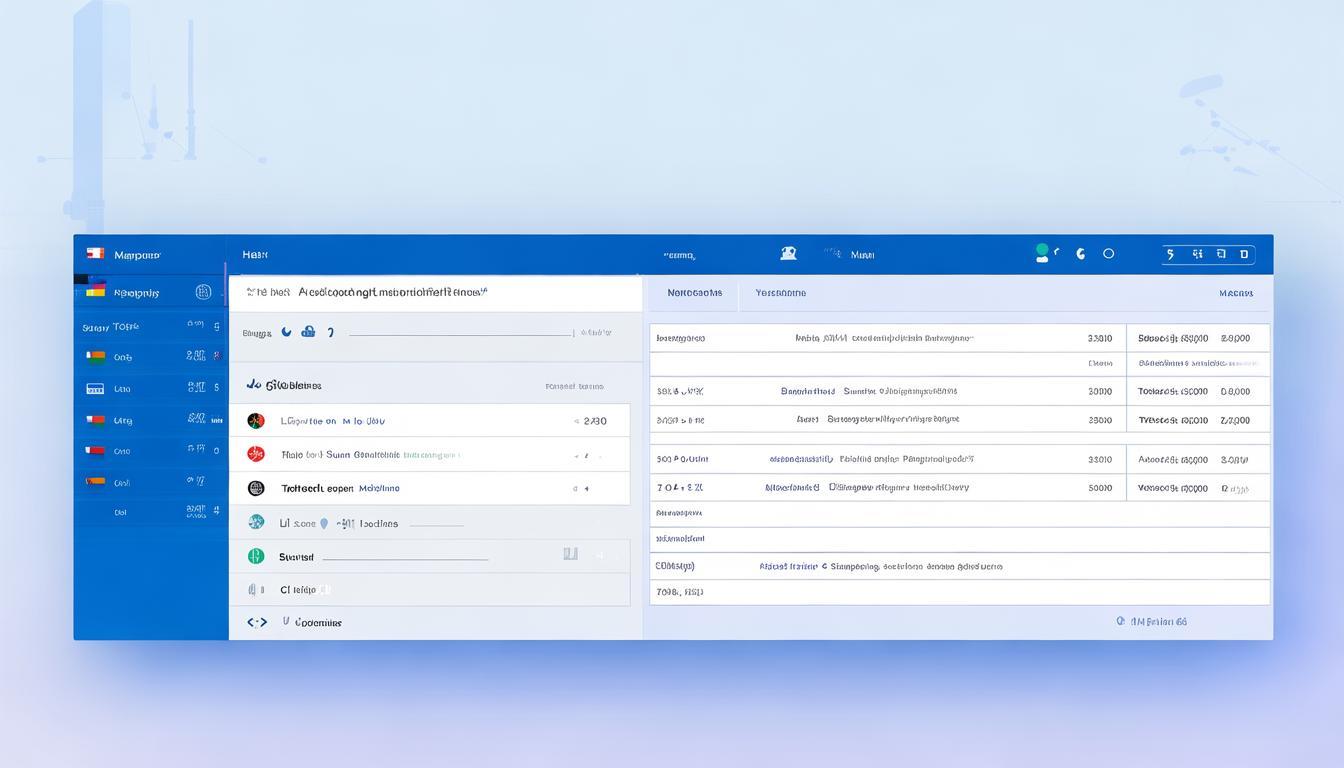Click the blue padlock icon below the title

[308, 332]
